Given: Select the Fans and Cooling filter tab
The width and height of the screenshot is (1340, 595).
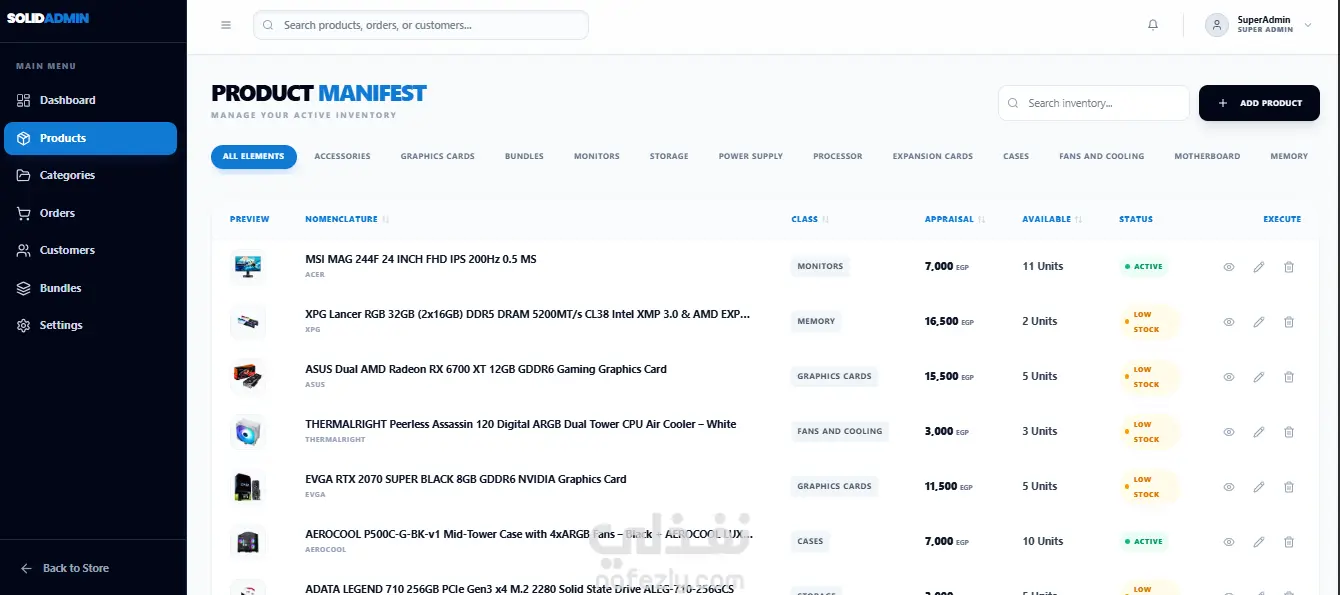Looking at the screenshot, I should pos(1101,156).
